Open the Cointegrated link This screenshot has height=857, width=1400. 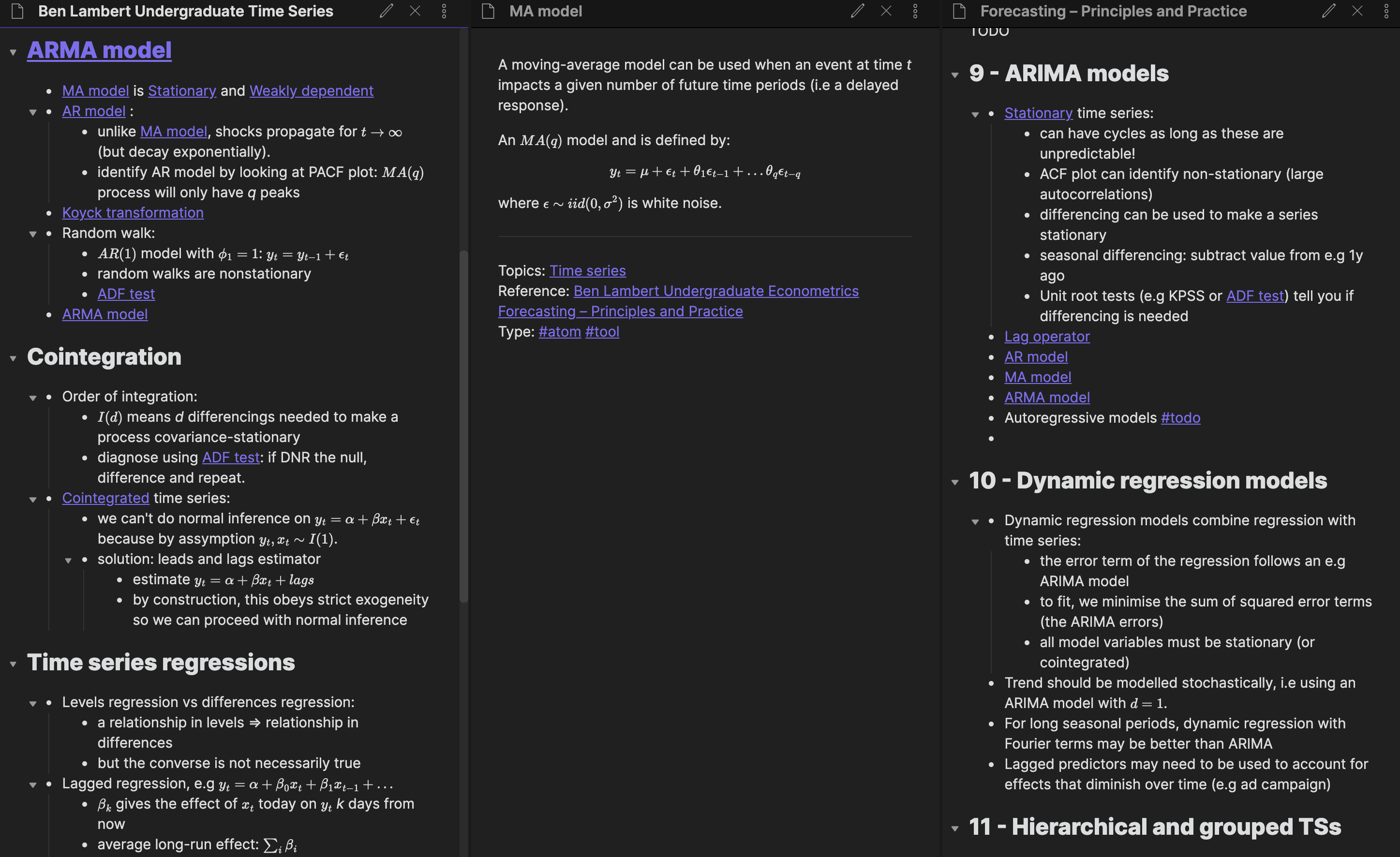click(105, 498)
